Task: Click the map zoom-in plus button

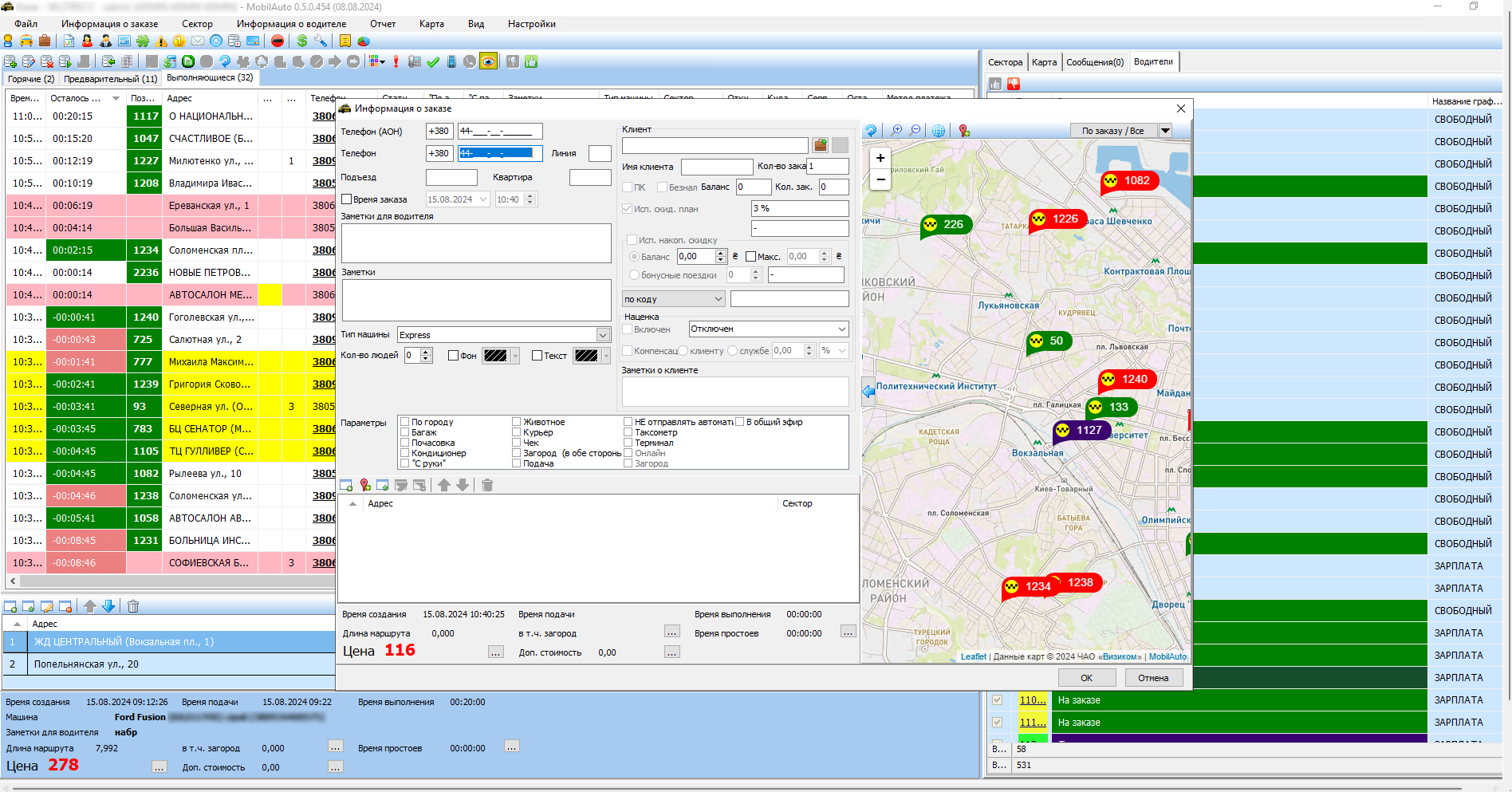Action: (880, 158)
